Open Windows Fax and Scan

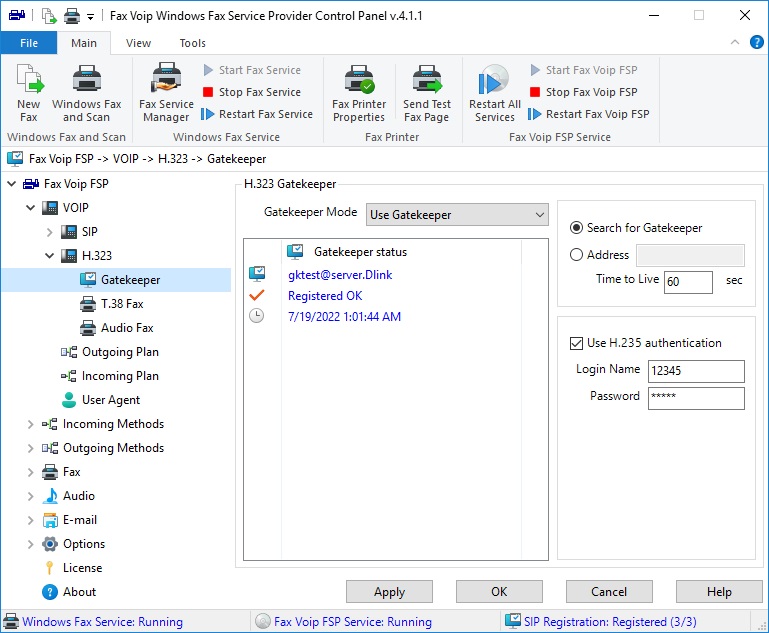click(x=86, y=93)
